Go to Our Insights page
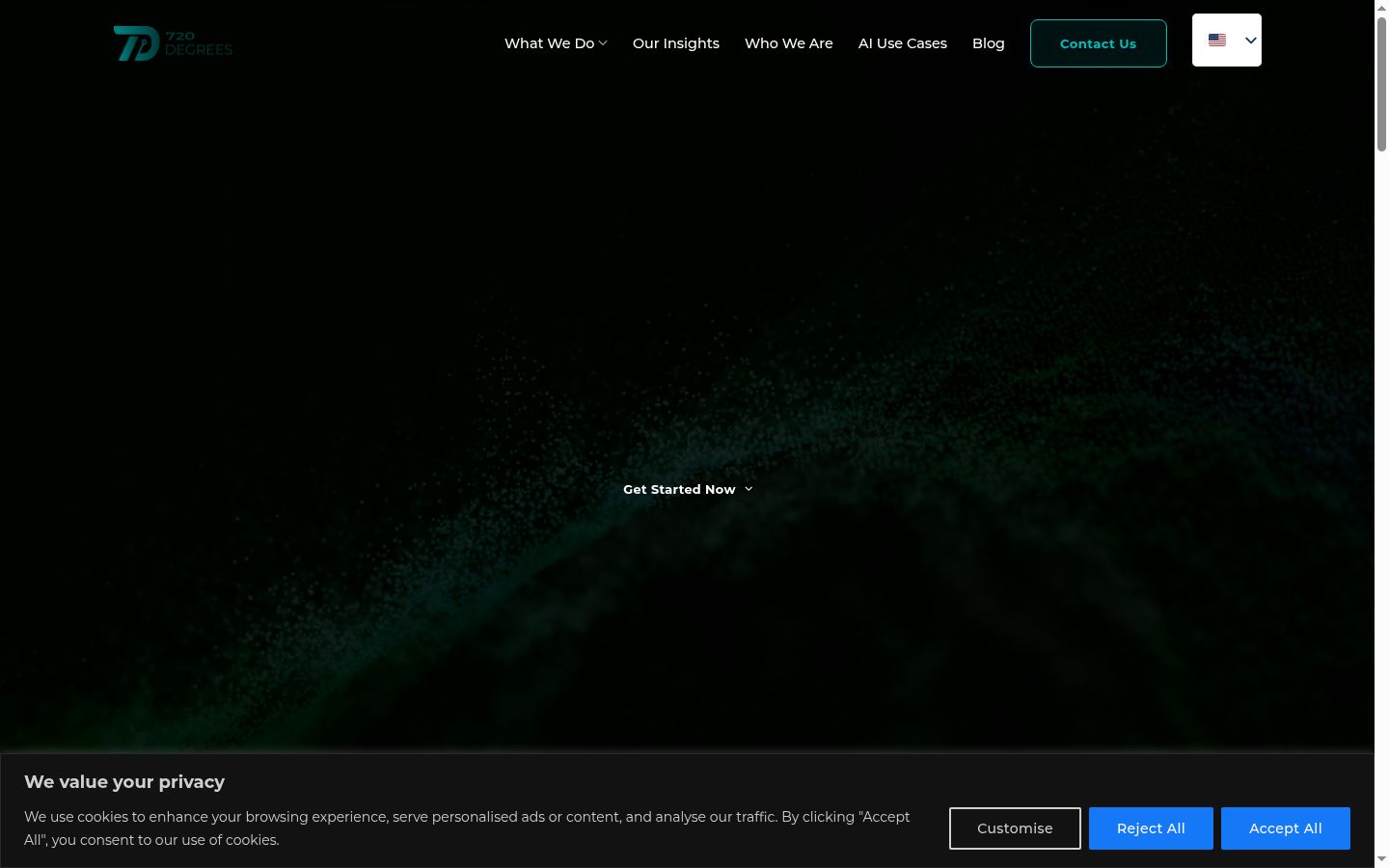This screenshot has width=1389, height=868. tap(676, 43)
